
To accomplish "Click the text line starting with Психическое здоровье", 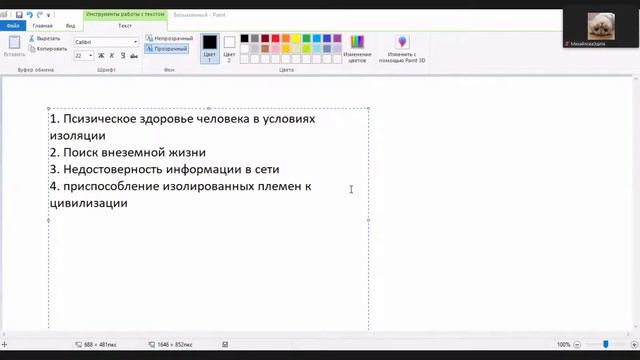I will [182, 119].
